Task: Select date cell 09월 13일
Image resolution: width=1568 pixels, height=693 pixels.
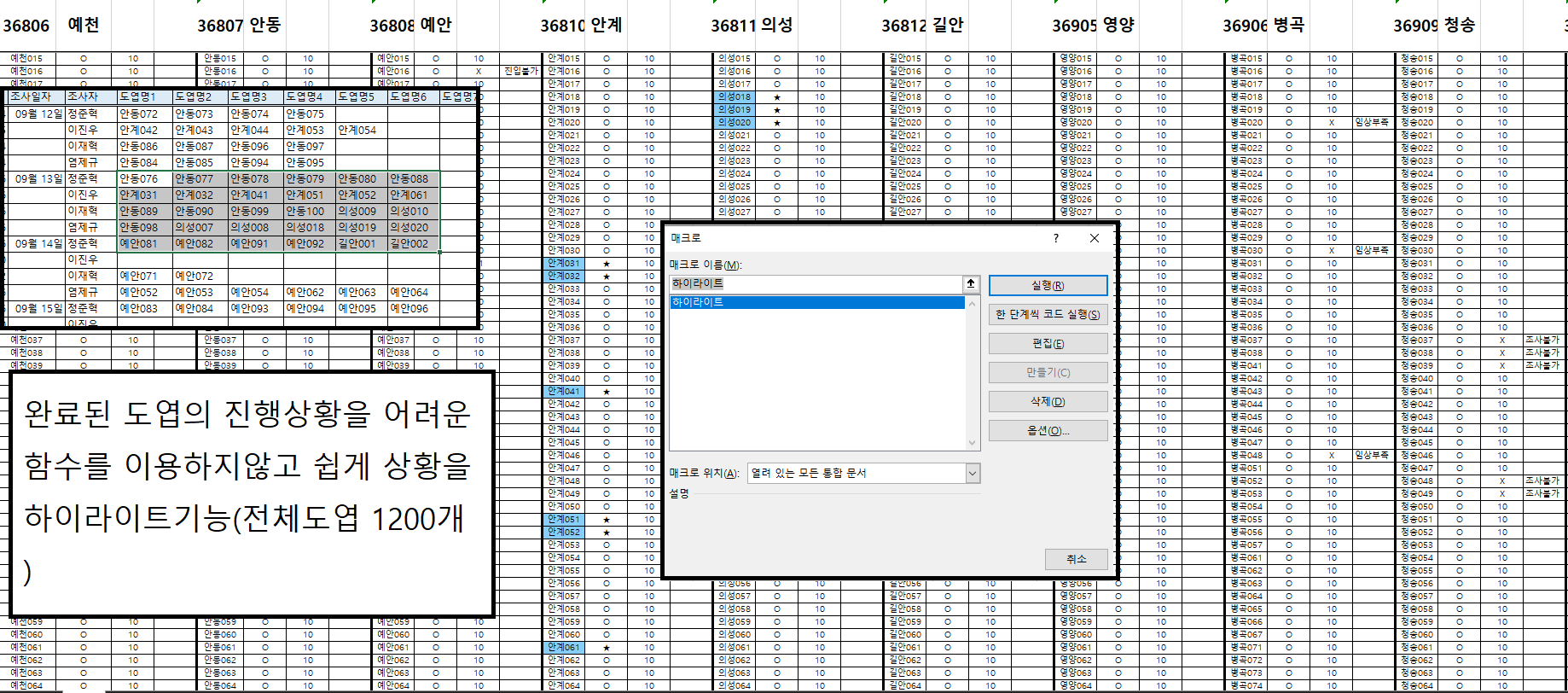Action: (x=37, y=179)
